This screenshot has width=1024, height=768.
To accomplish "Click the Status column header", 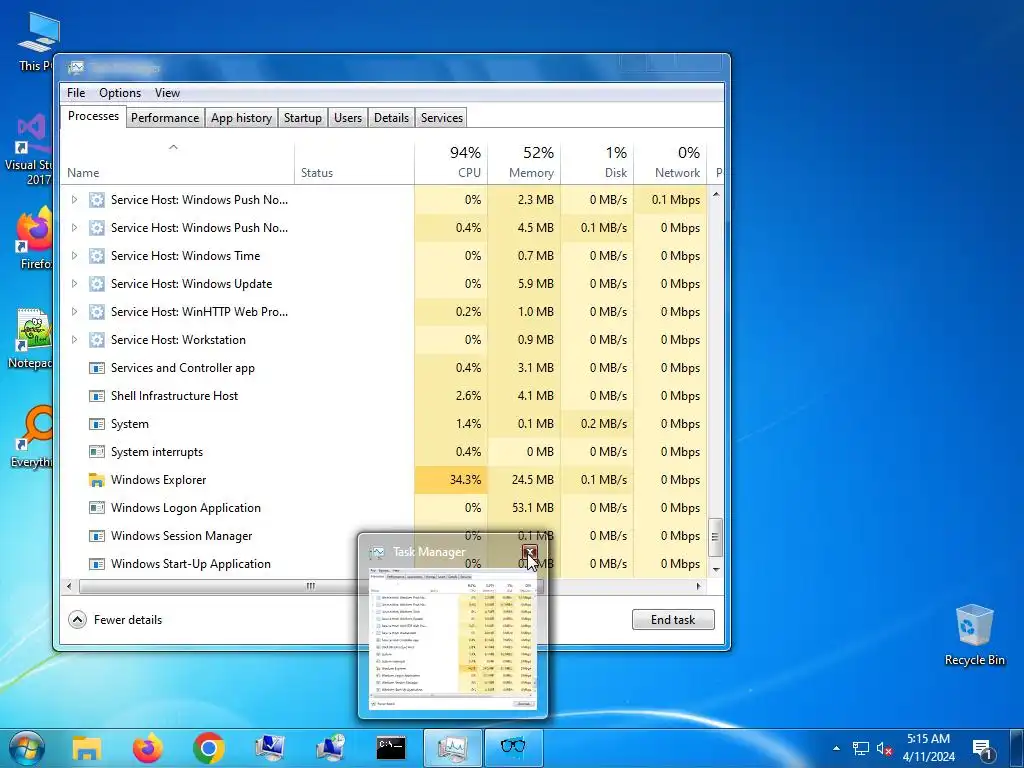I will (x=354, y=163).
